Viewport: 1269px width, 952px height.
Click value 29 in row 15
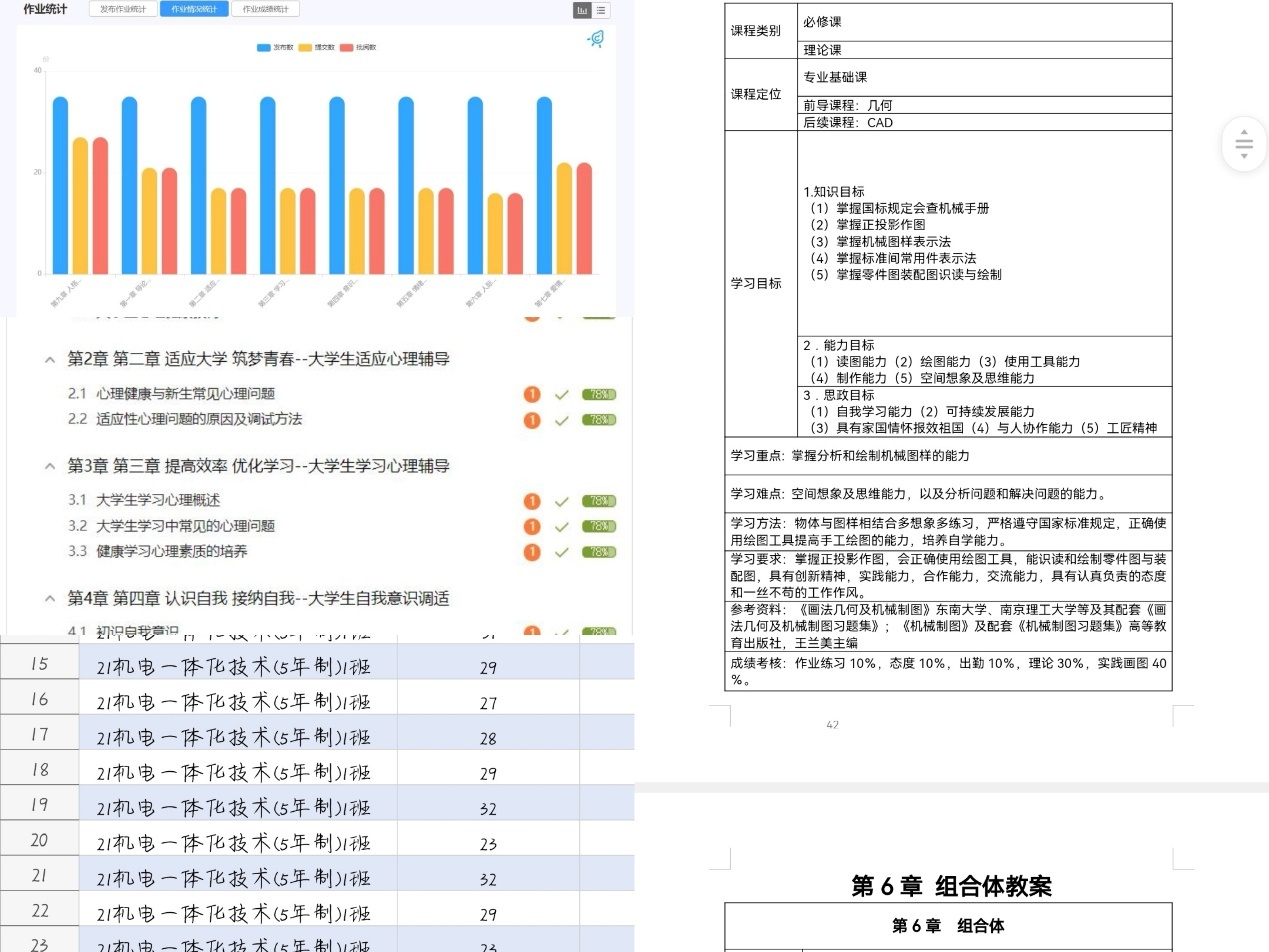488,667
